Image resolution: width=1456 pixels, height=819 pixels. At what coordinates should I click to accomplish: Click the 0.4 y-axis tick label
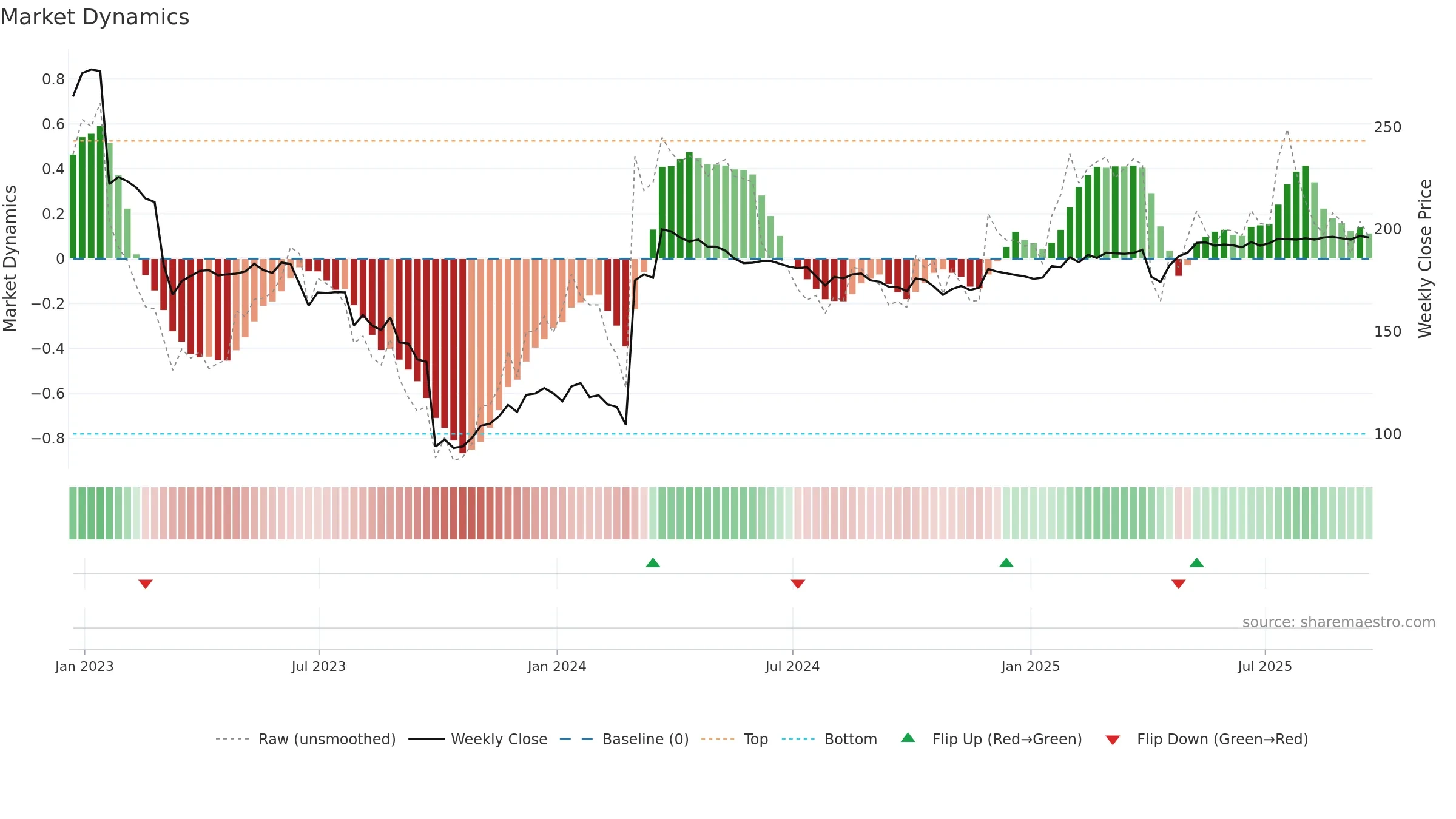53,169
